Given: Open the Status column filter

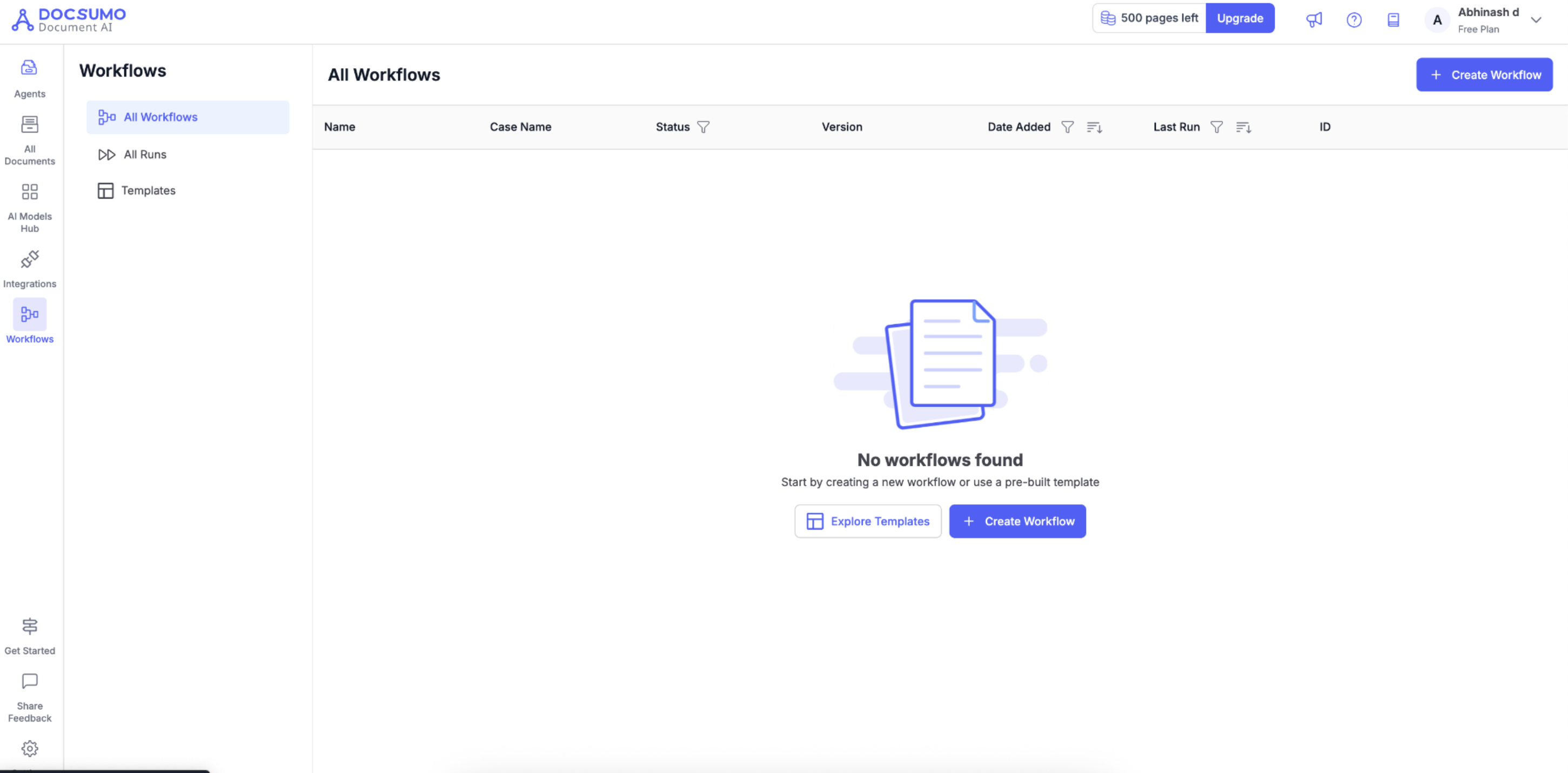Looking at the screenshot, I should click(703, 126).
